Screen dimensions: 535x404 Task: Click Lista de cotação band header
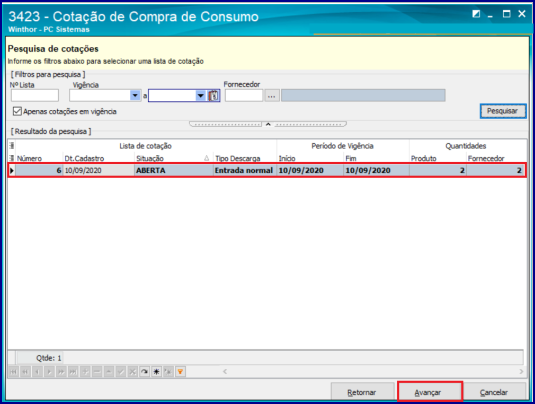pyautogui.click(x=146, y=146)
